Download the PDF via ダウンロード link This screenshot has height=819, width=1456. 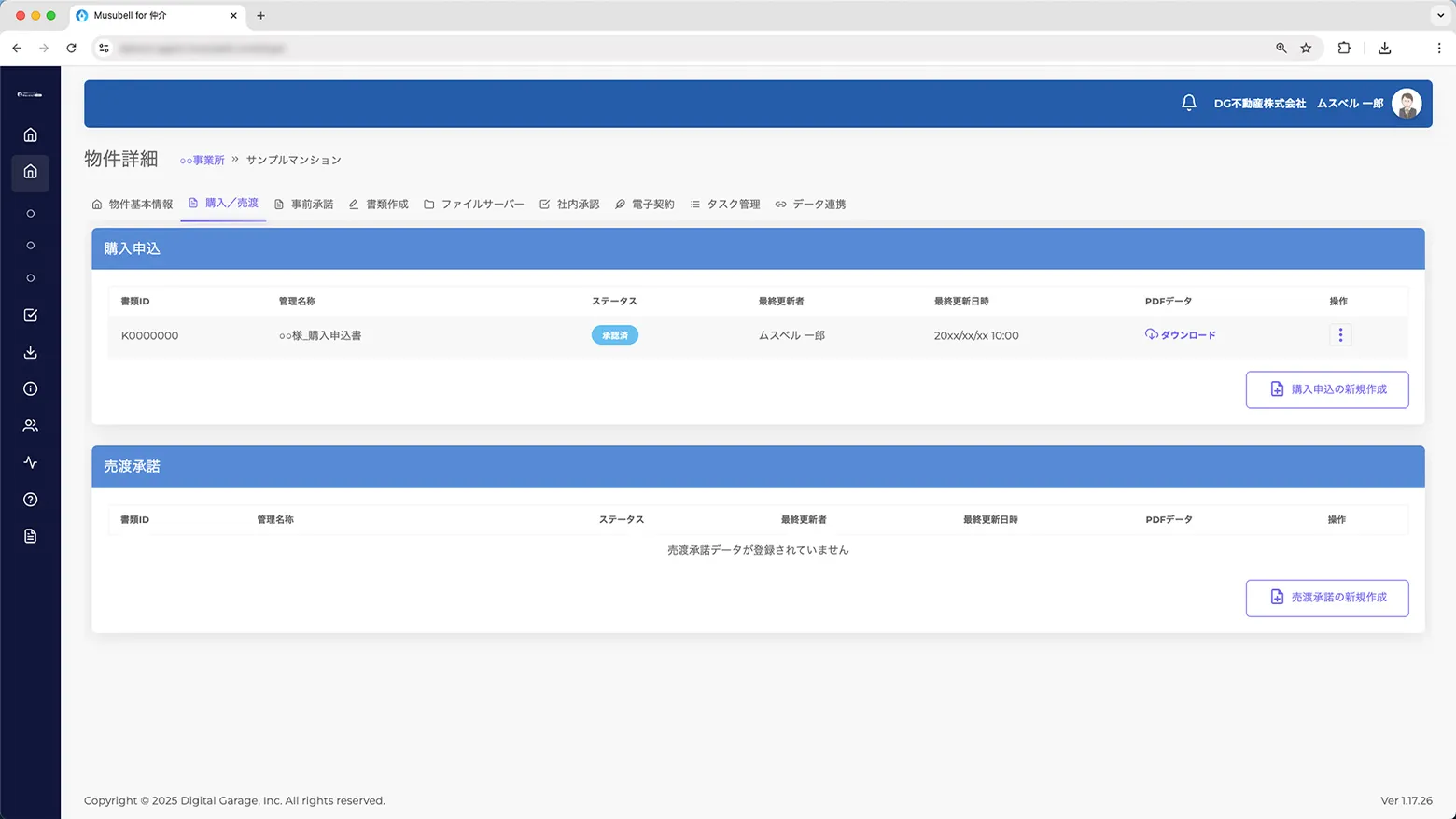(1181, 335)
